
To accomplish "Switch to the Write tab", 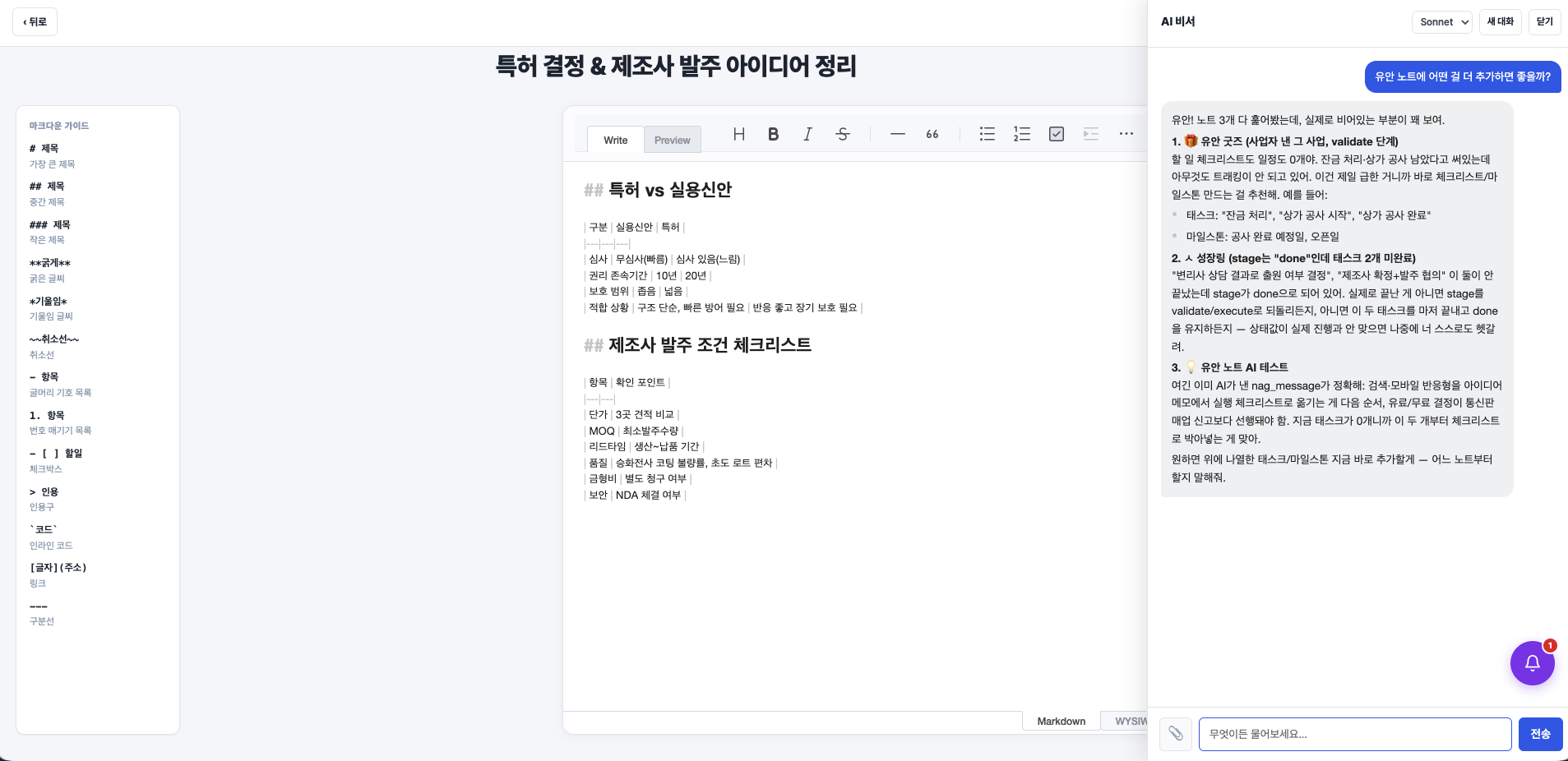I will [615, 141].
